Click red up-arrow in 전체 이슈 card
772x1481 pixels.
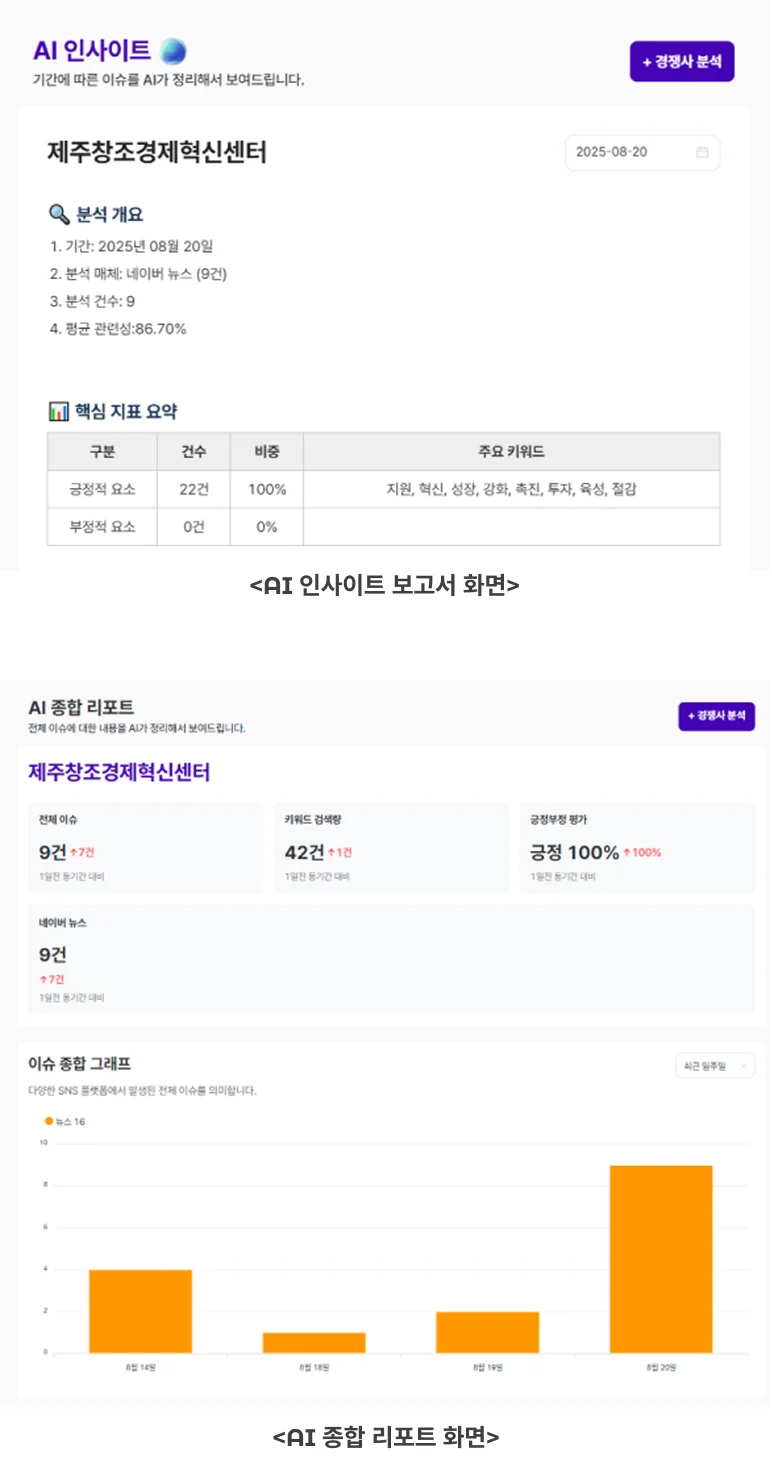[74, 853]
